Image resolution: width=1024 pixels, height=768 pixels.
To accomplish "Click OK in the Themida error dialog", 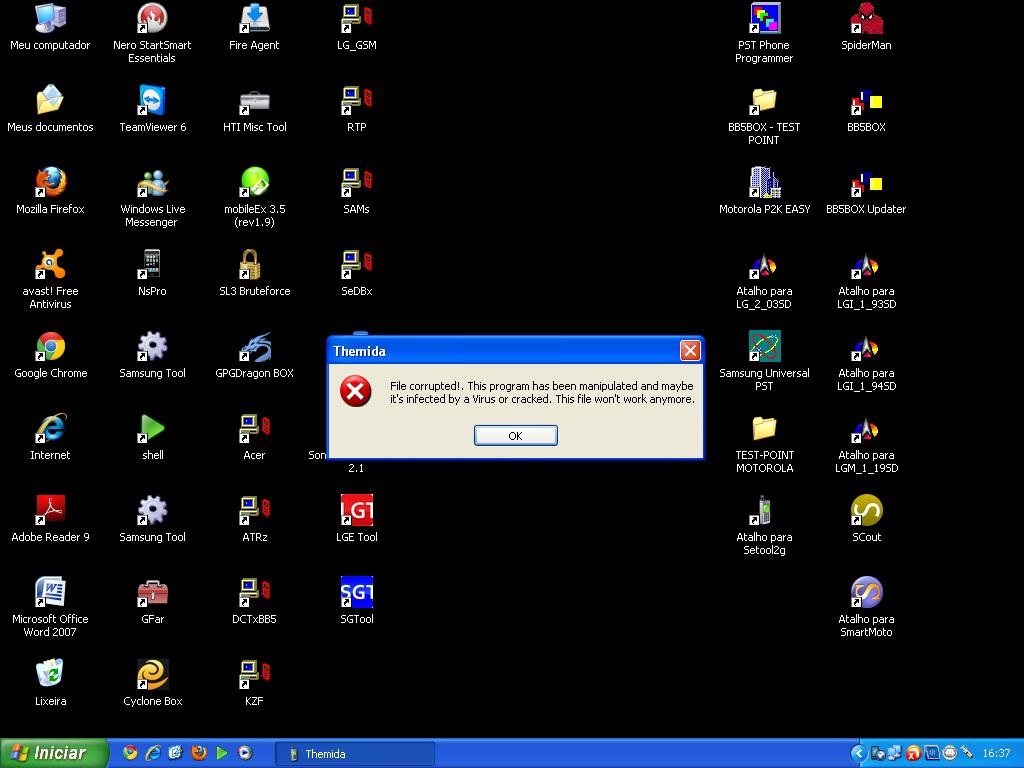I will click(515, 436).
